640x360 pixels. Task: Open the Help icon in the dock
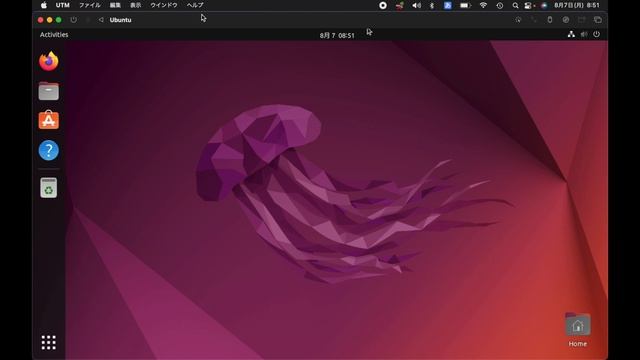[49, 150]
